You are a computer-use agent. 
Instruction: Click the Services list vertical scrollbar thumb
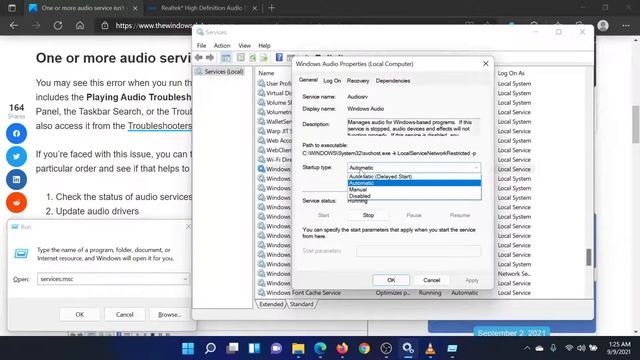click(589, 257)
